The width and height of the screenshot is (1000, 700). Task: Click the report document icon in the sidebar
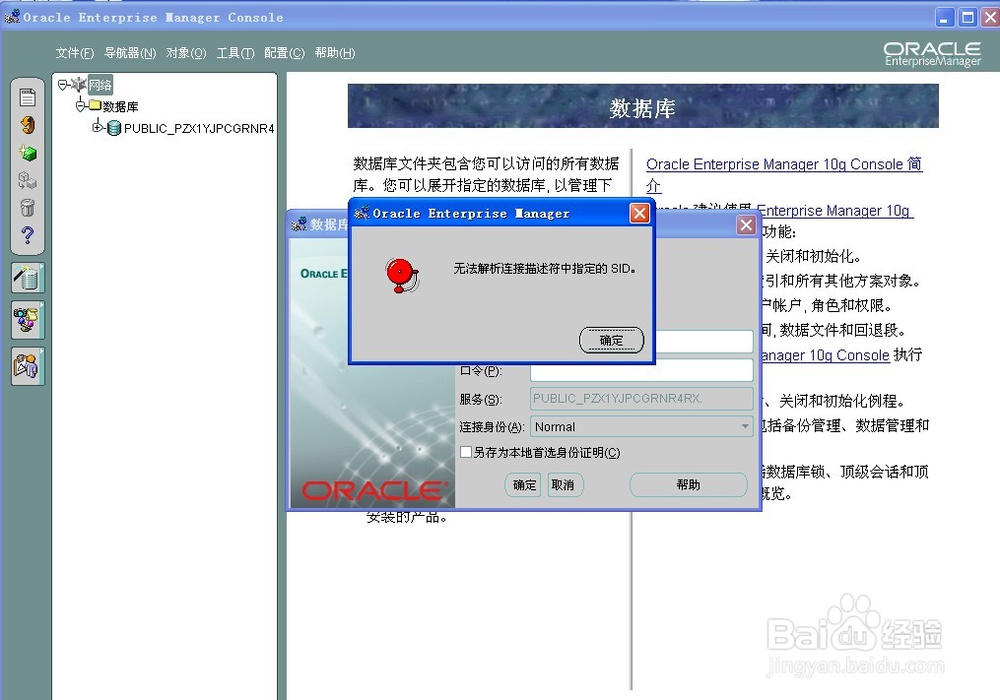click(27, 97)
